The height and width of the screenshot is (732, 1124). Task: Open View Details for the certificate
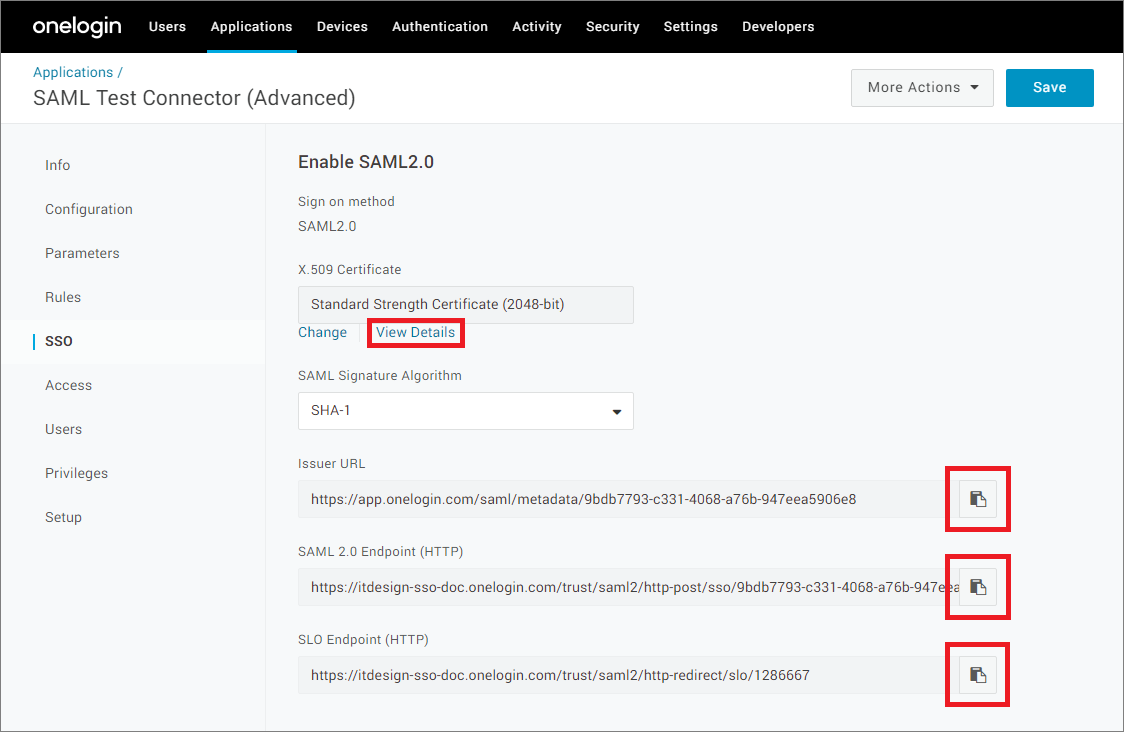(415, 333)
